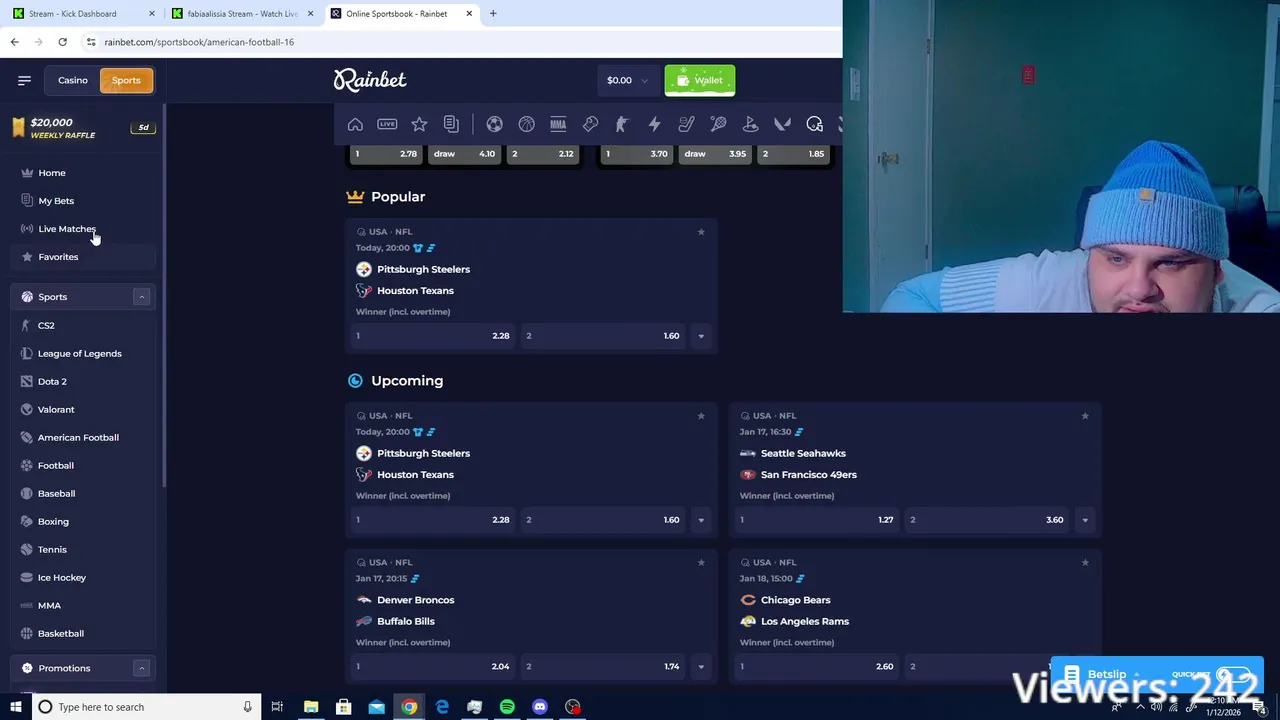The width and height of the screenshot is (1280, 720).
Task: Switch to Casino mode
Action: coord(72,80)
